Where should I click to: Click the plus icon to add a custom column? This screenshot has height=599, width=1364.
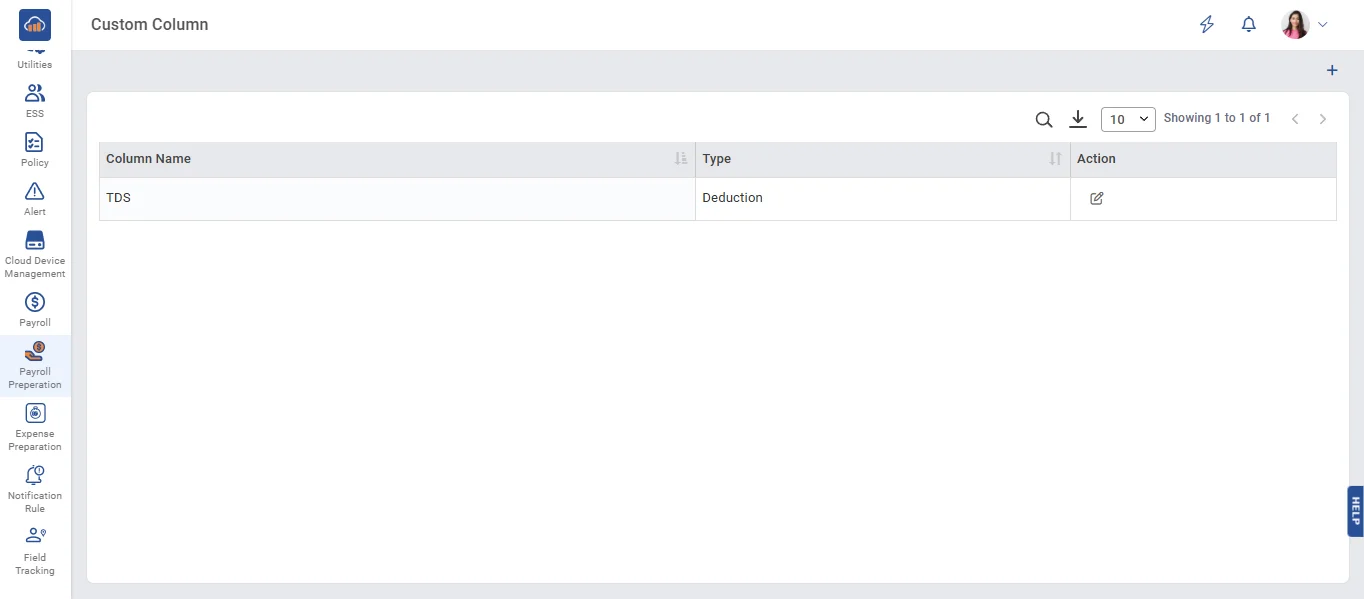click(1331, 70)
